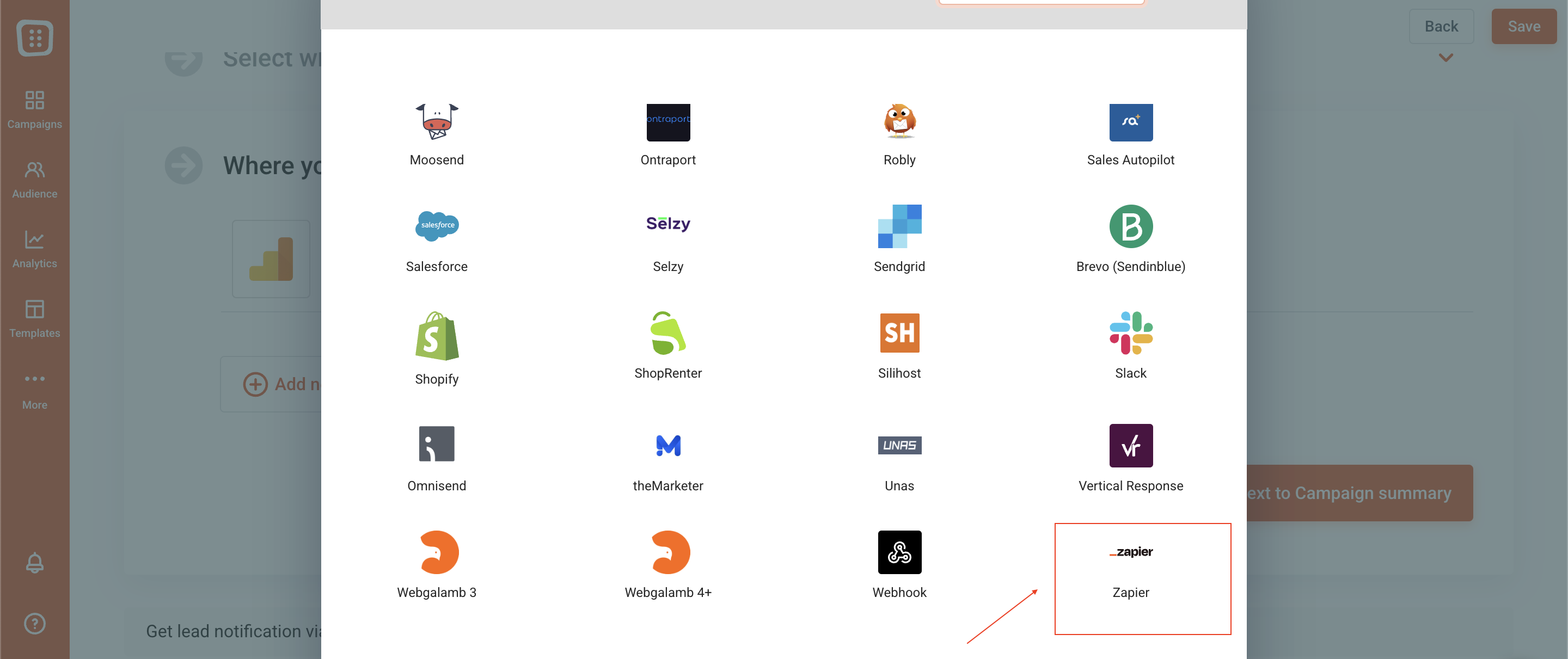Open the notifications bell in sidebar
Image resolution: width=1568 pixels, height=659 pixels.
pos(35,562)
